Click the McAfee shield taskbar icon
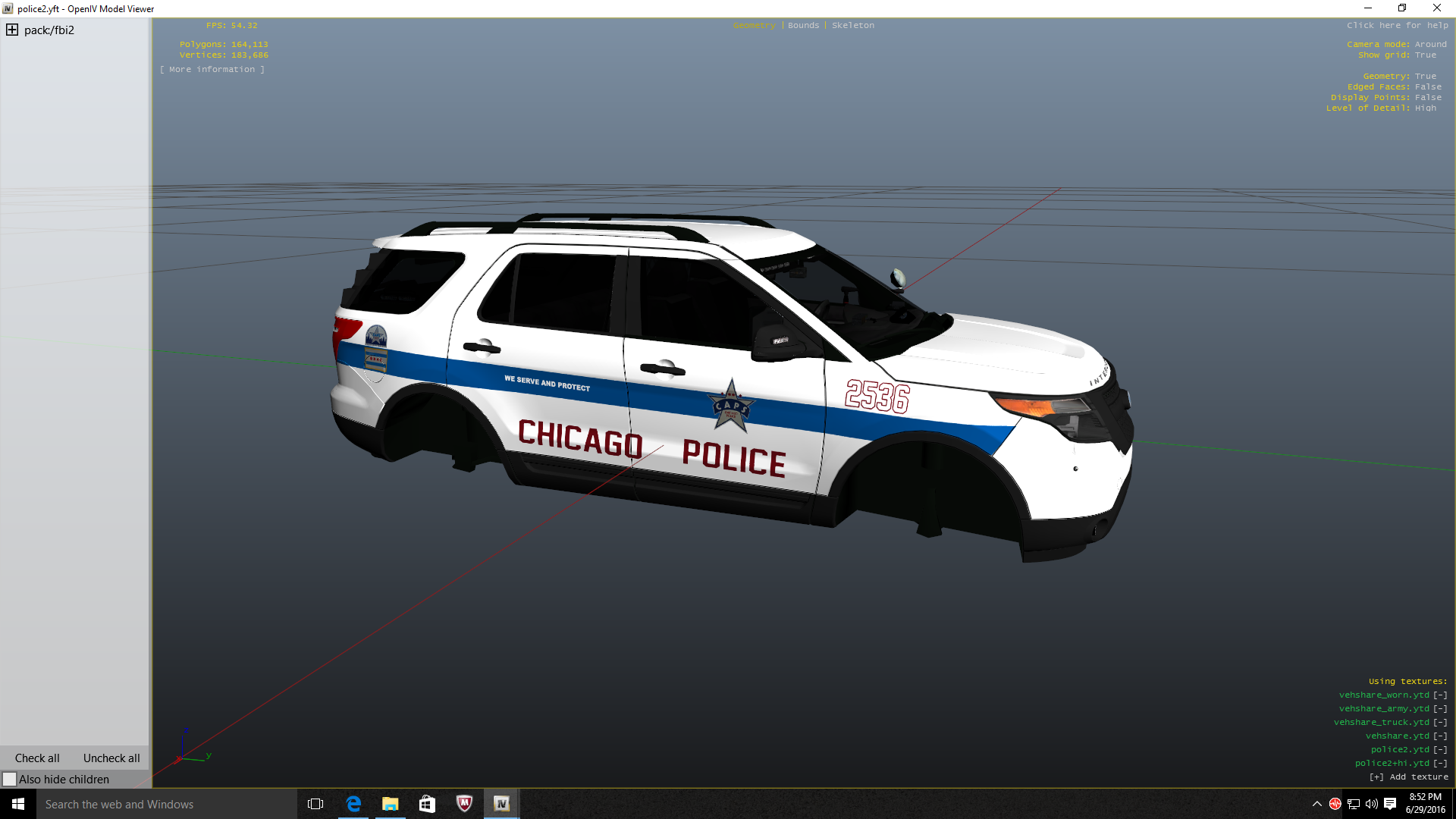 464,804
